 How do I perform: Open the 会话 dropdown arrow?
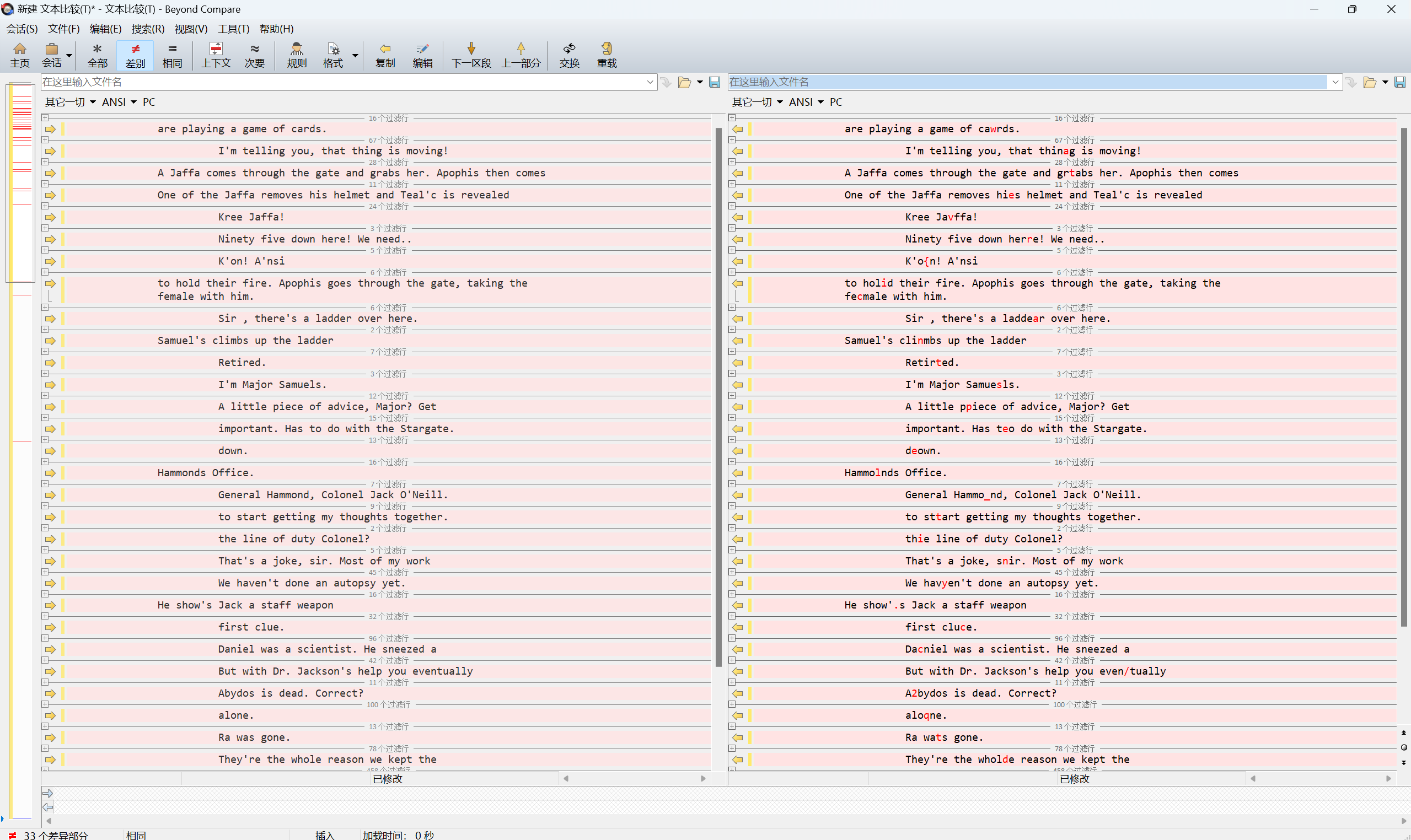tap(69, 56)
